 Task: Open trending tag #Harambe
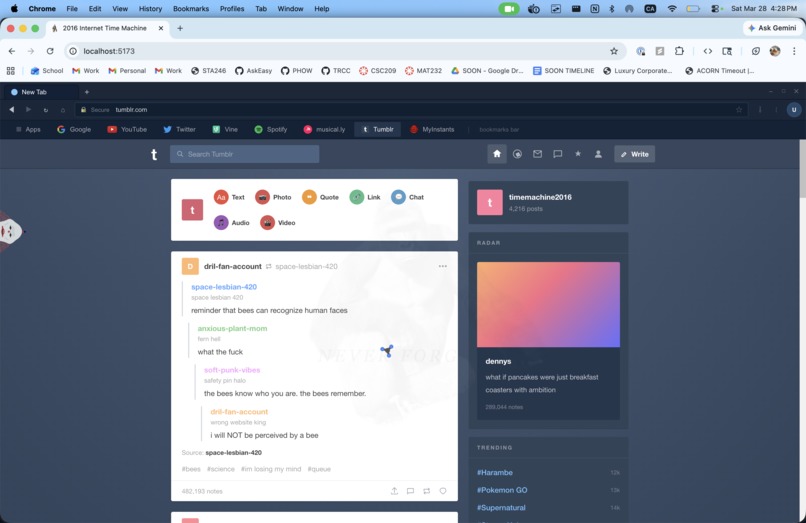[x=494, y=473]
